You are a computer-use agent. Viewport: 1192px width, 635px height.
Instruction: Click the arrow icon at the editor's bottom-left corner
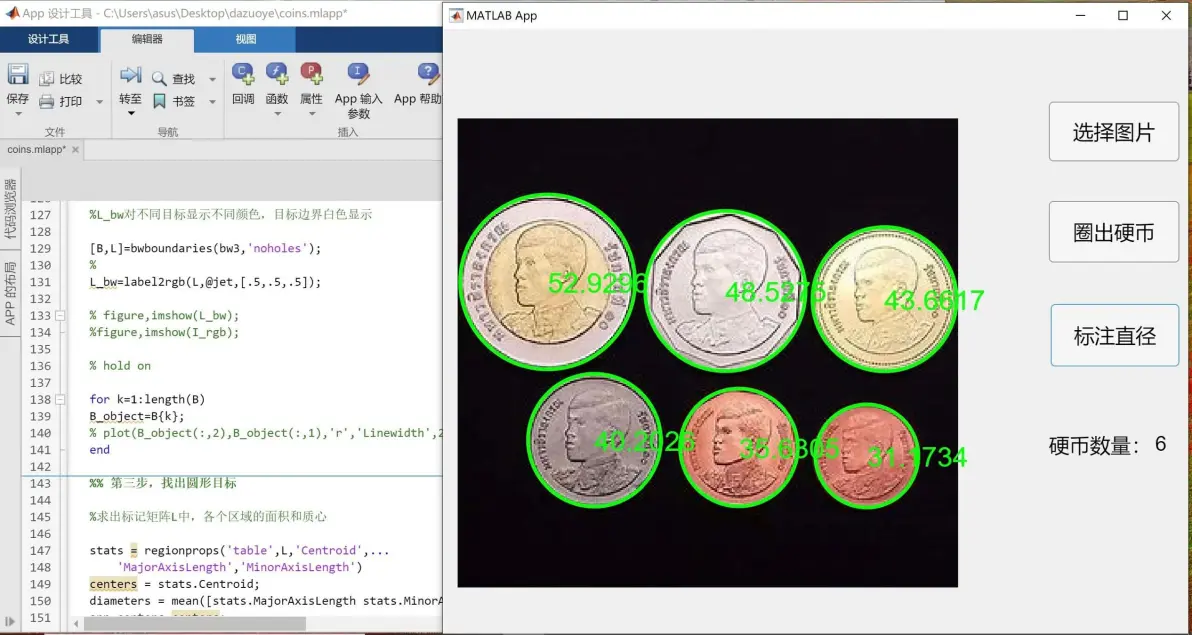[10, 622]
